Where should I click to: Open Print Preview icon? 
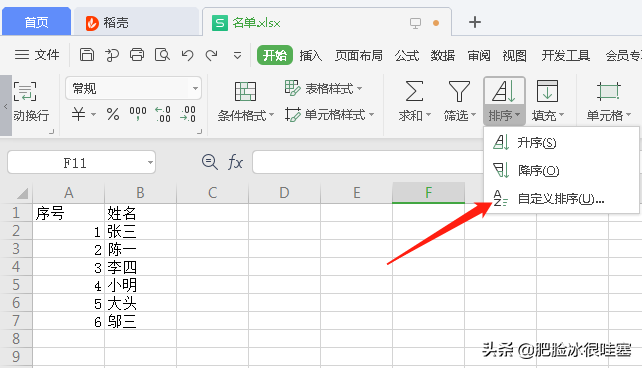pos(162,55)
